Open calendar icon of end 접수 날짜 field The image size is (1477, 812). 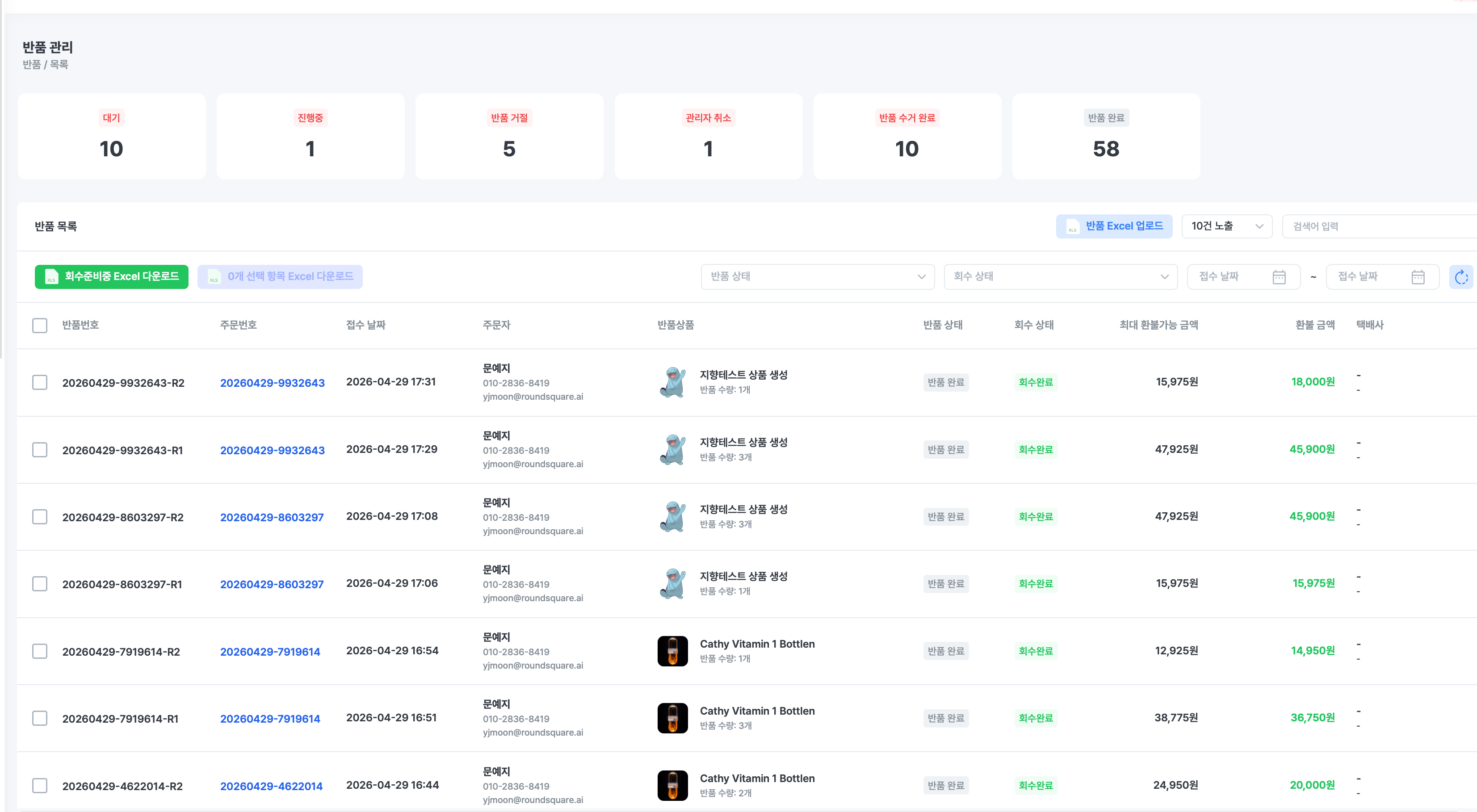pyautogui.click(x=1418, y=277)
